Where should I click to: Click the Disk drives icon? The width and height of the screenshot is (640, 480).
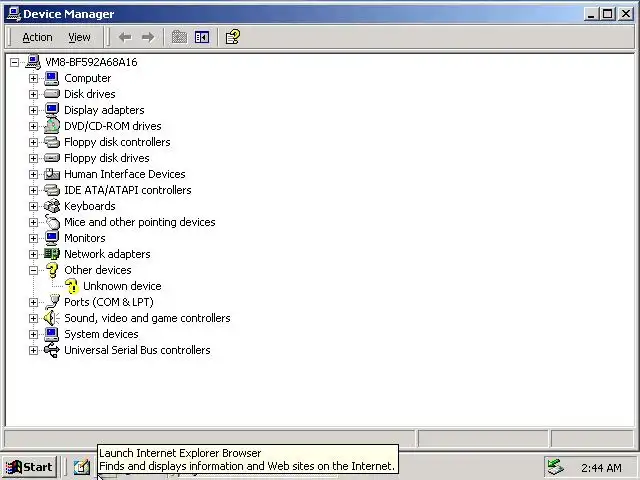coord(52,94)
